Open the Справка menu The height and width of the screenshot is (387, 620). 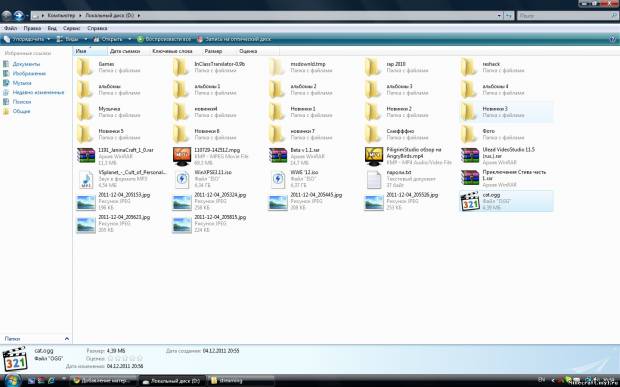97,28
